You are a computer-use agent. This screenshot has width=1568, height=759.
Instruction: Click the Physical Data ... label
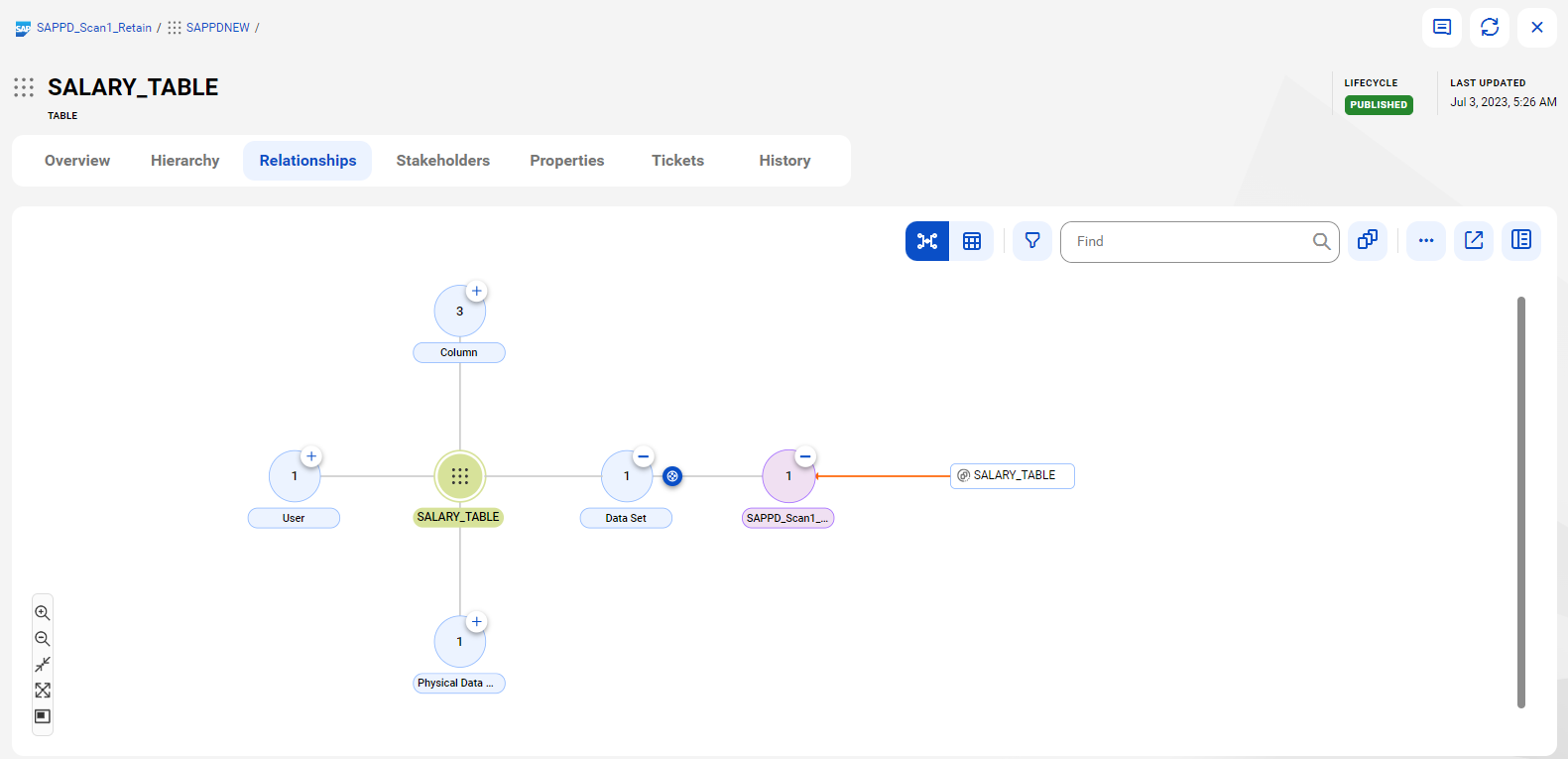pyautogui.click(x=459, y=683)
